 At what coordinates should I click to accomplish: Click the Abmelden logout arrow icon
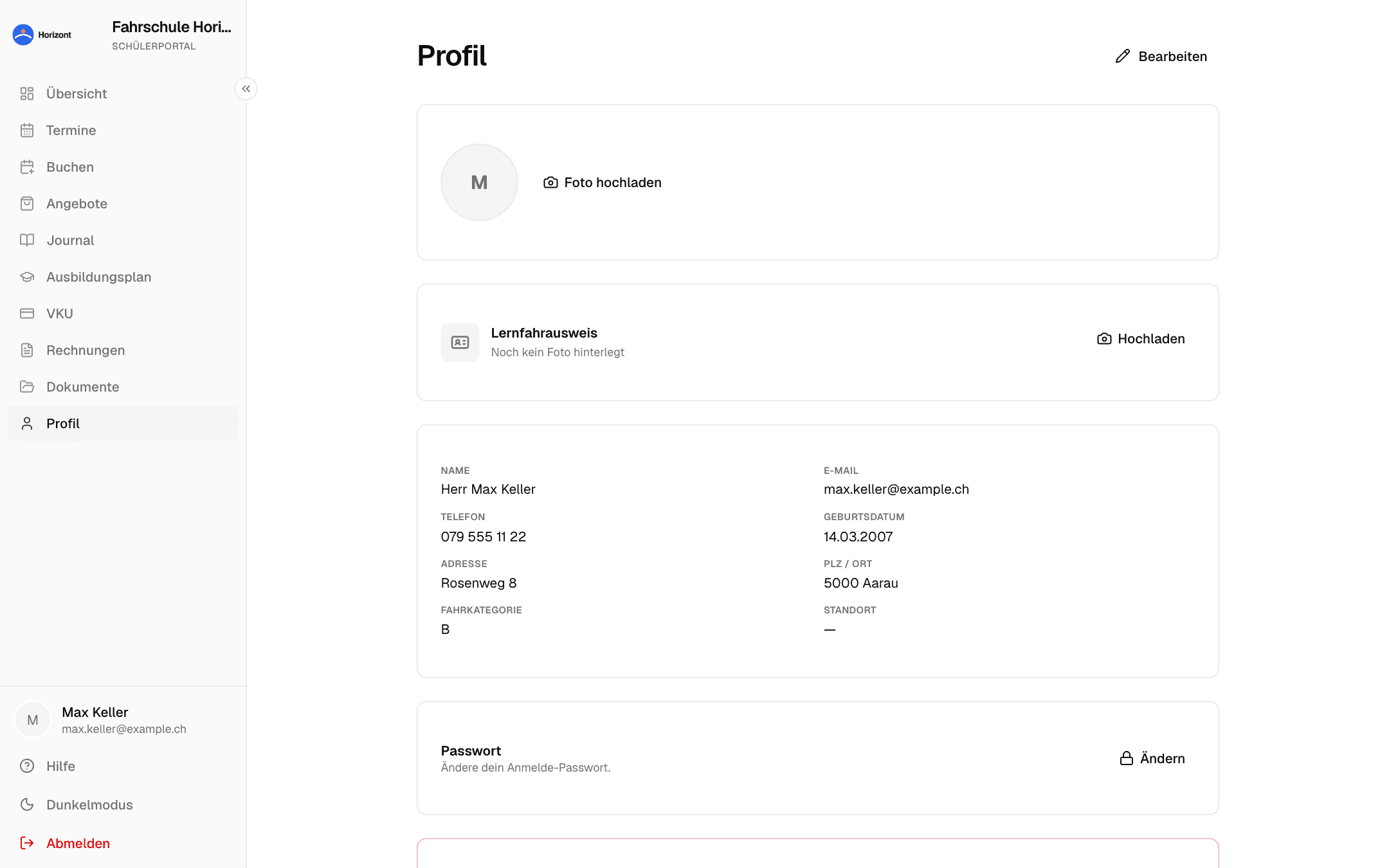27,844
